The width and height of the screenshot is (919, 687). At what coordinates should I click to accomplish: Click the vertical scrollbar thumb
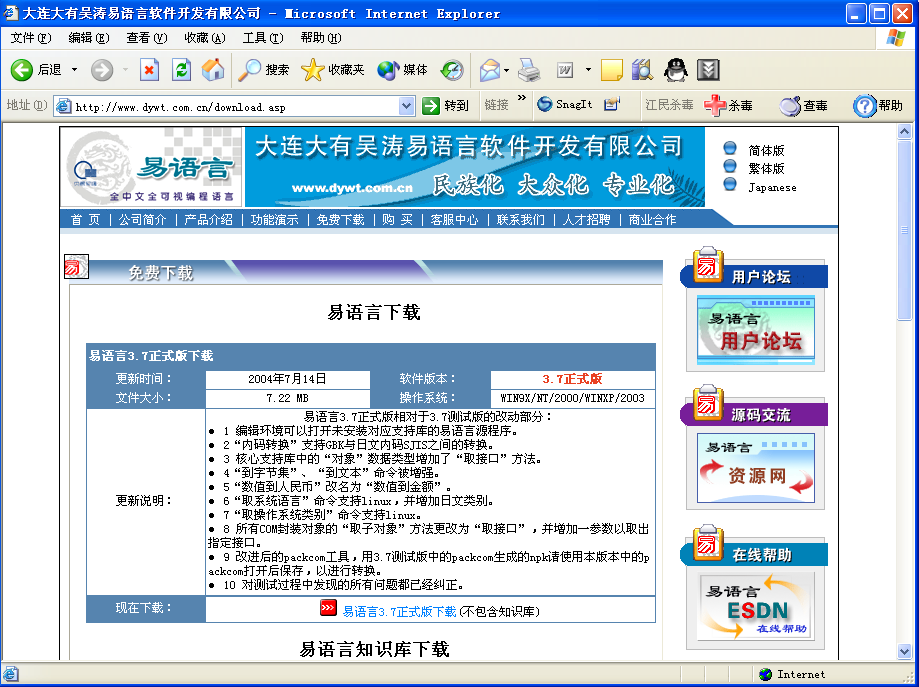(905, 230)
